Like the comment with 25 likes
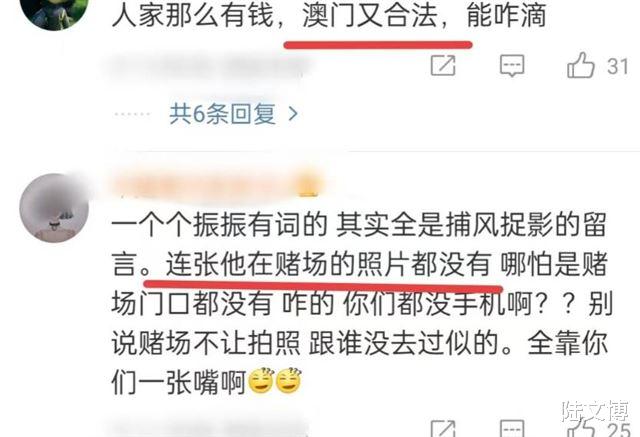The height and width of the screenshot is (437, 640). click(x=580, y=428)
